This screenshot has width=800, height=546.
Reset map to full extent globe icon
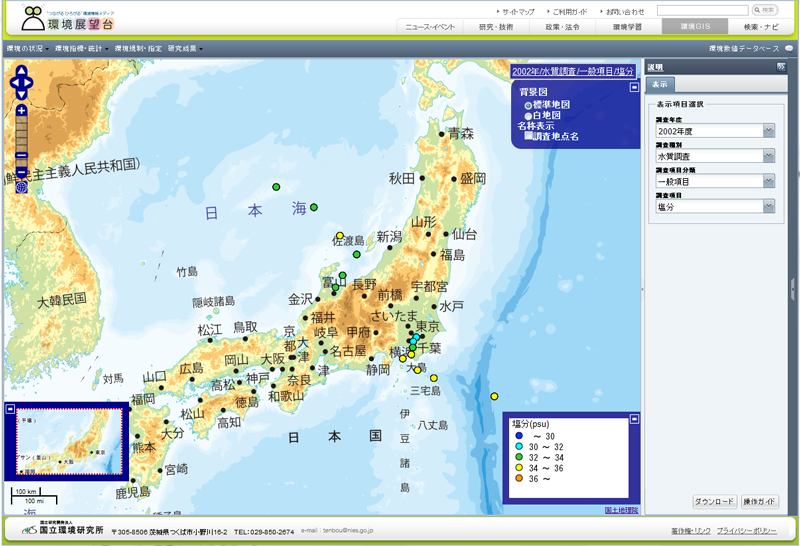[22, 187]
